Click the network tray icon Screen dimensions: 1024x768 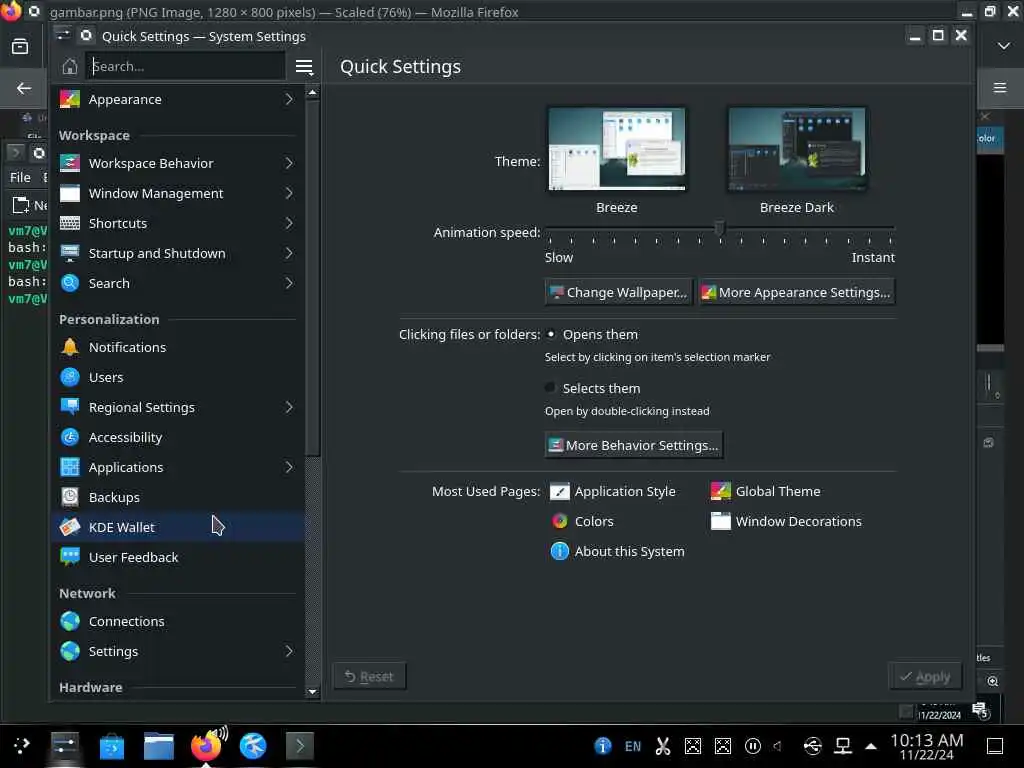pyautogui.click(x=843, y=746)
